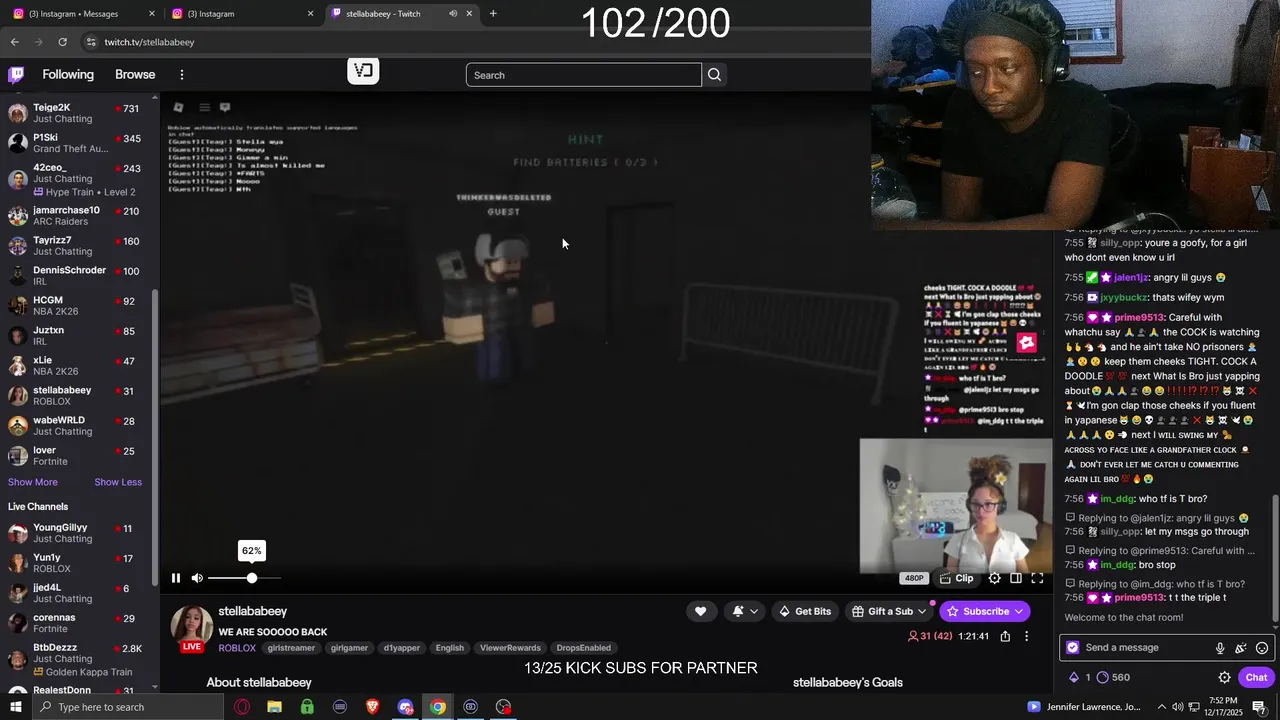Open the Twitch home logo
The height and width of the screenshot is (720, 1280).
click(x=16, y=74)
